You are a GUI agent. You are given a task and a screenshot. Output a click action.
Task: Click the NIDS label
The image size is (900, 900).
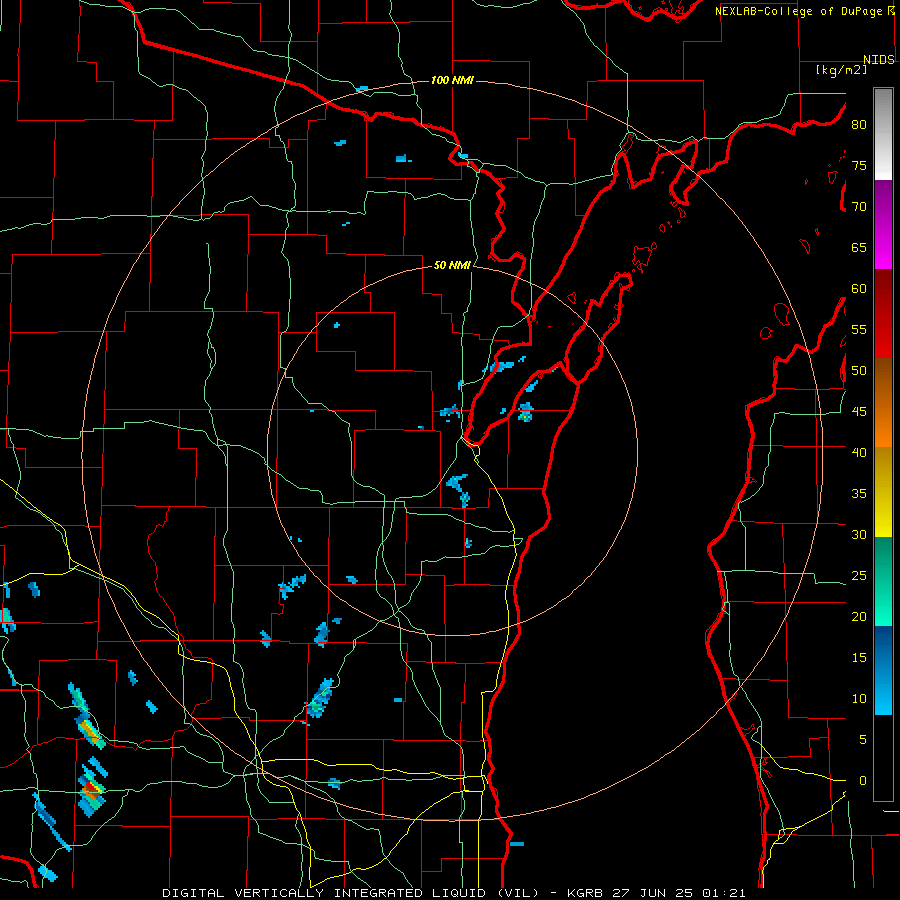click(x=878, y=60)
